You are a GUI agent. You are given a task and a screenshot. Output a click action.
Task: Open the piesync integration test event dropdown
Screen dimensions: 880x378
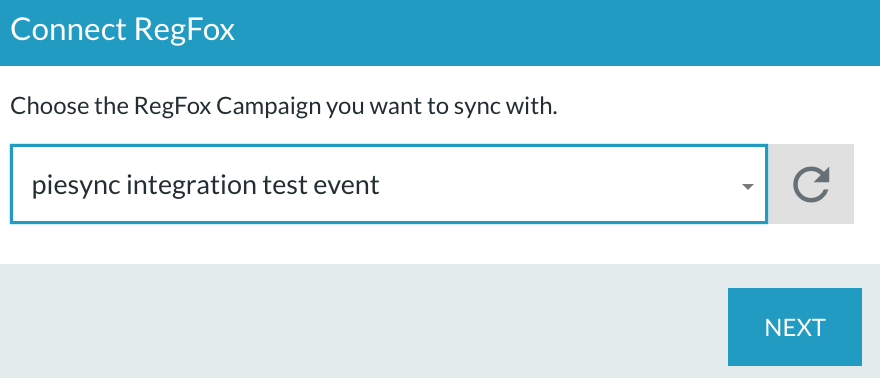coord(388,184)
